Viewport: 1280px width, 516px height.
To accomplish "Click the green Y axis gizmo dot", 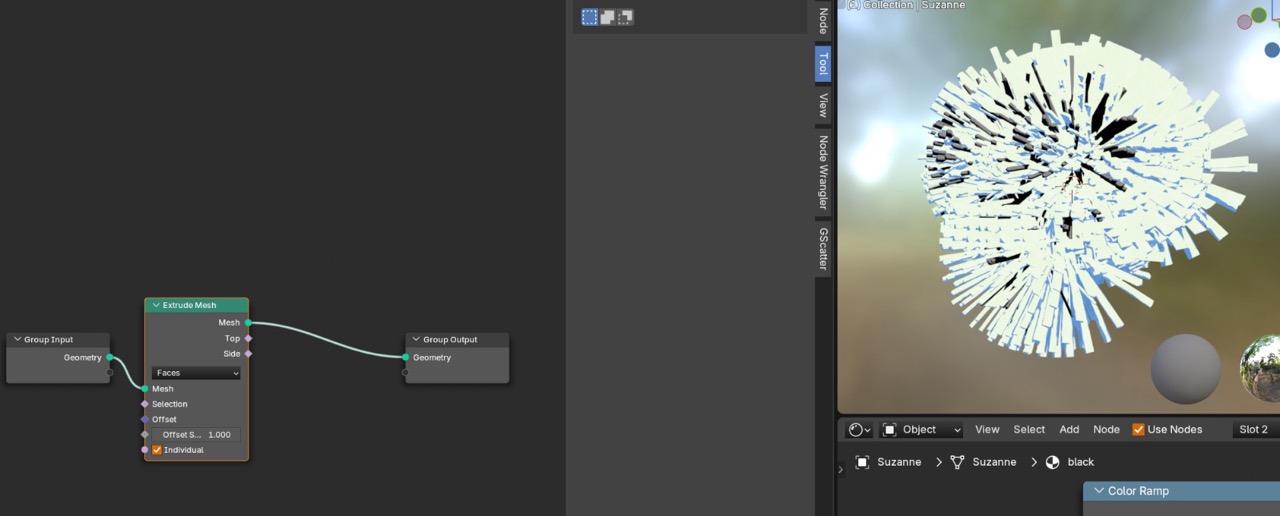I will [1260, 14].
